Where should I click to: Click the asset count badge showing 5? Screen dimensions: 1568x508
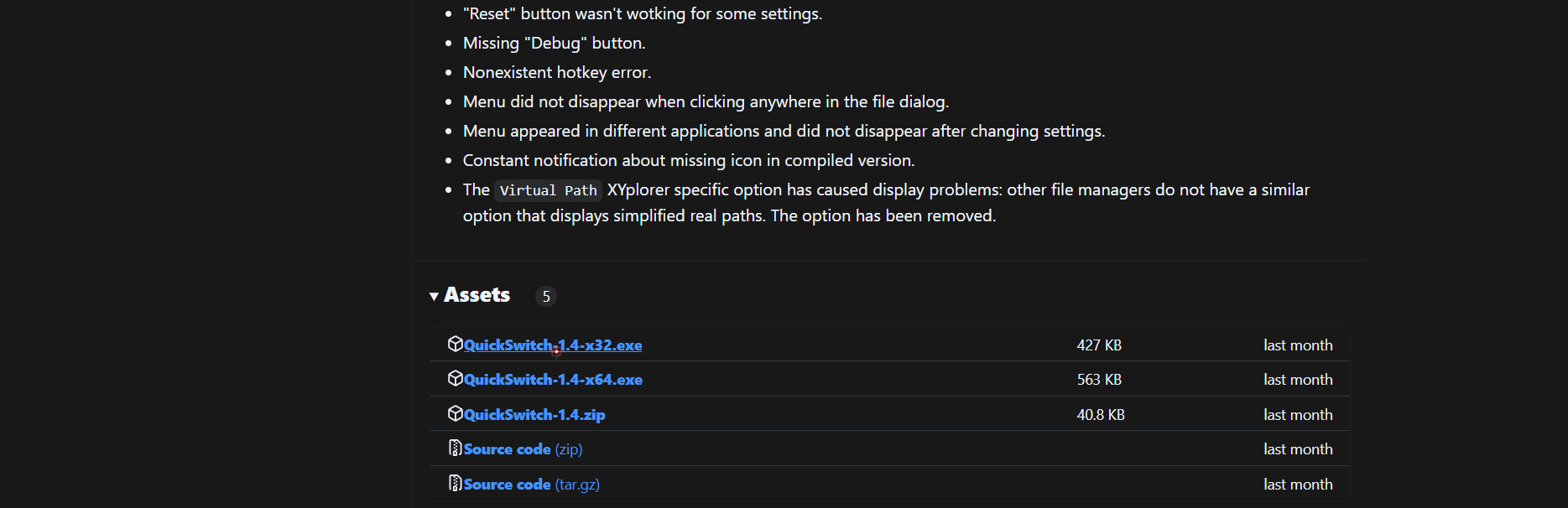click(x=546, y=297)
